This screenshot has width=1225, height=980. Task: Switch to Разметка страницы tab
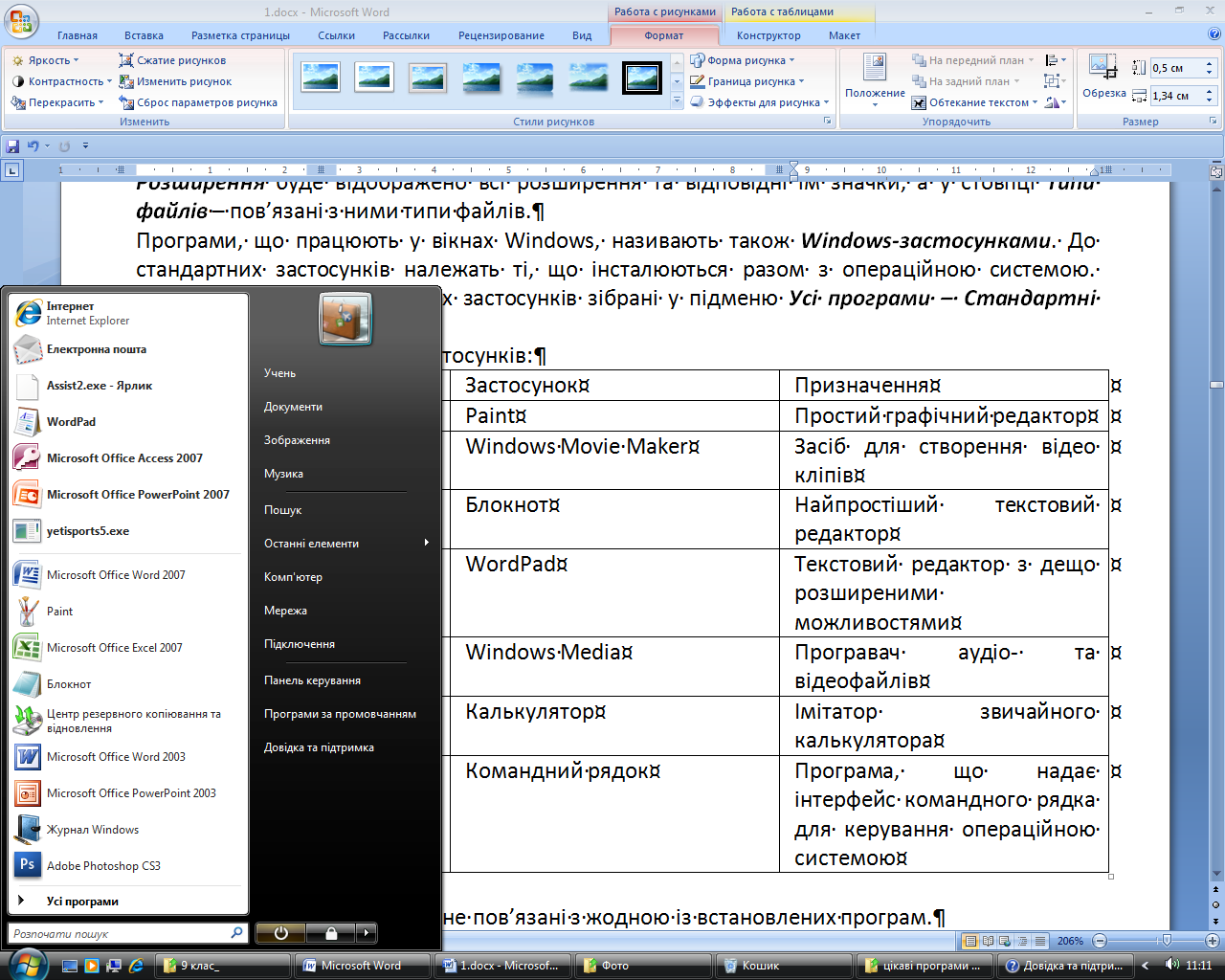point(240,35)
